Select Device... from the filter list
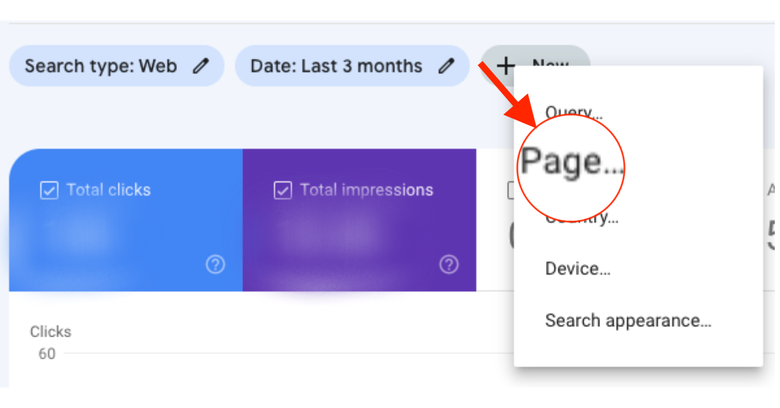780x408 pixels. [577, 269]
